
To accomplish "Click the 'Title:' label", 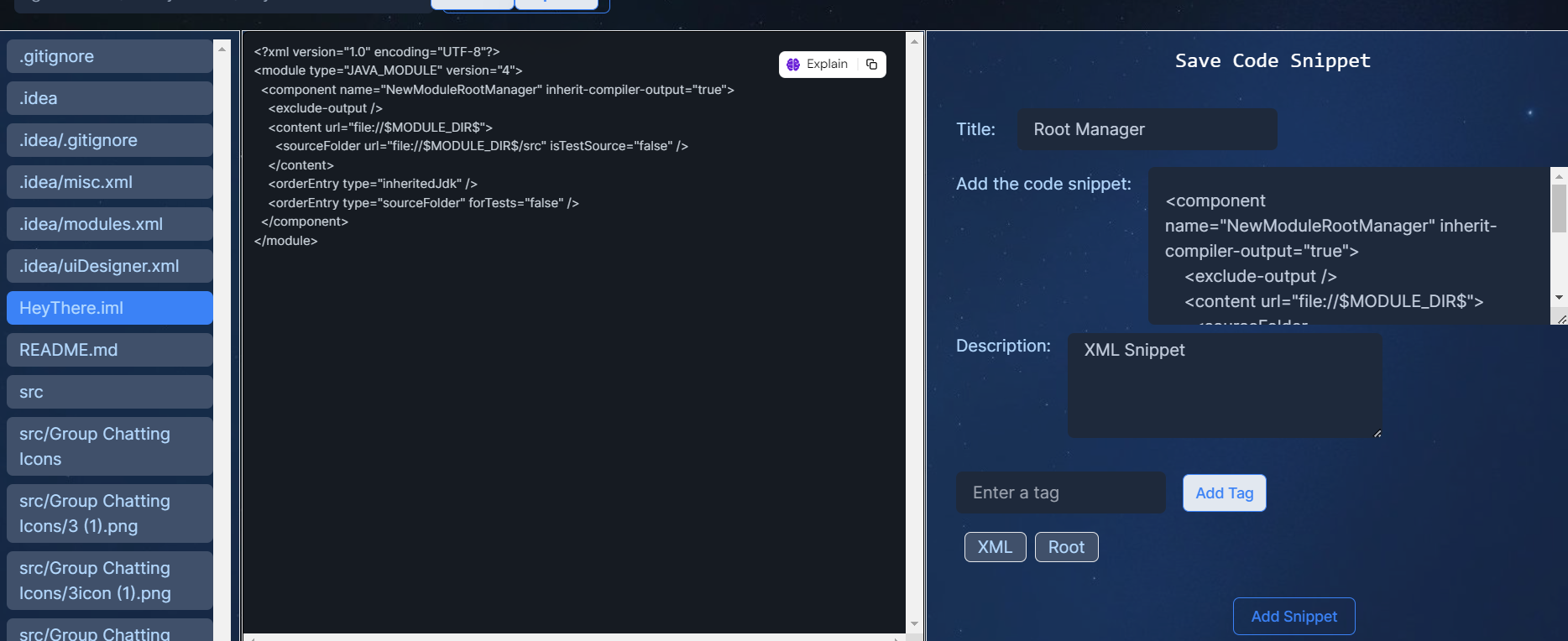I will pyautogui.click(x=975, y=129).
